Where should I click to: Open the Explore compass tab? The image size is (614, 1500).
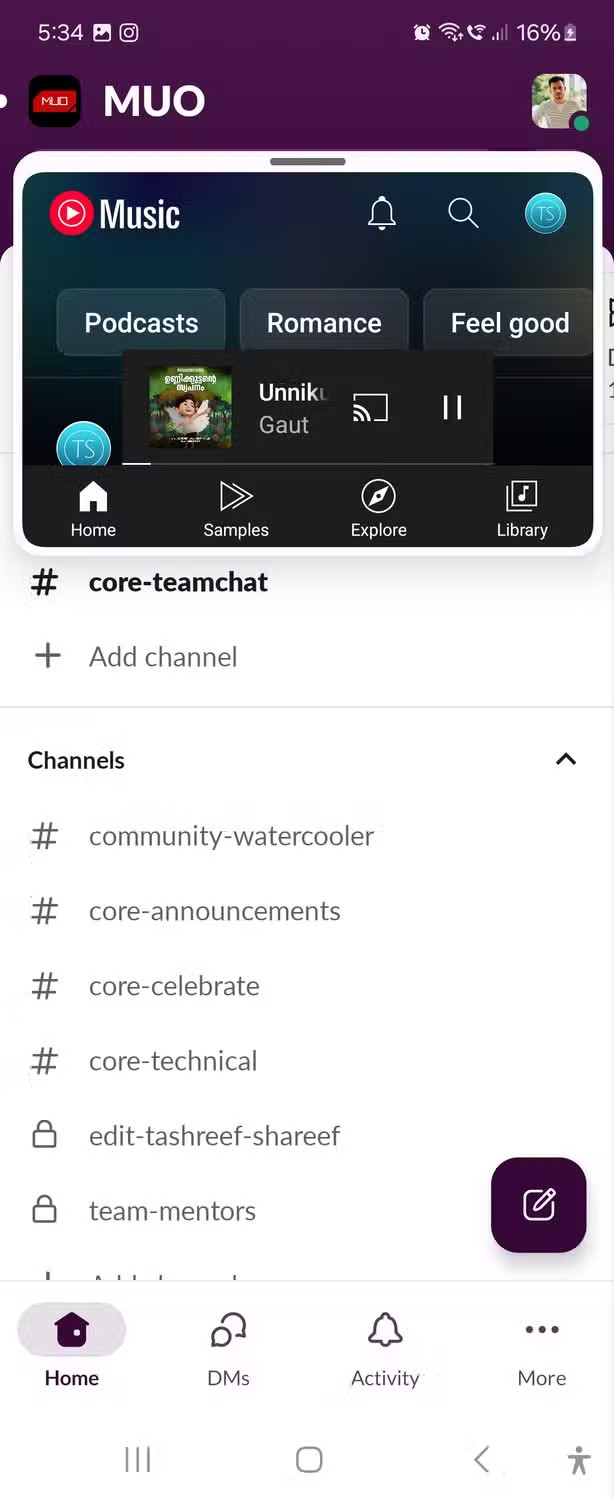tap(378, 508)
